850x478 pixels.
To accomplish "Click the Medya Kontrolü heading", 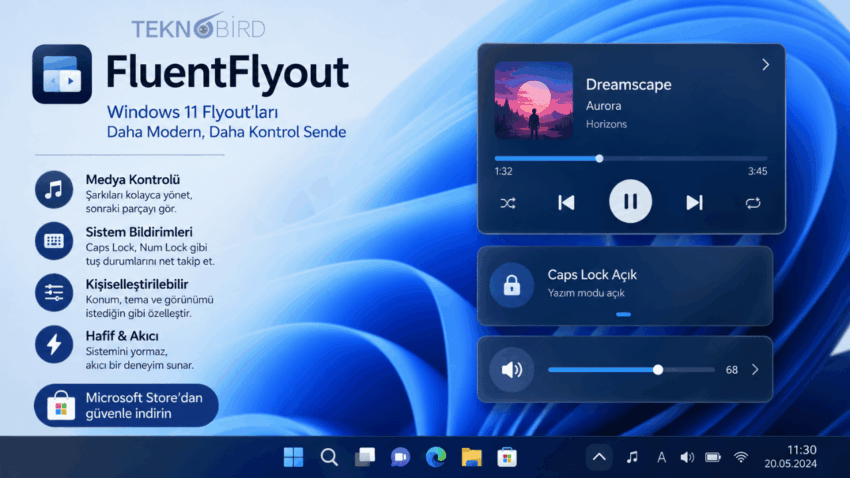I will [133, 179].
